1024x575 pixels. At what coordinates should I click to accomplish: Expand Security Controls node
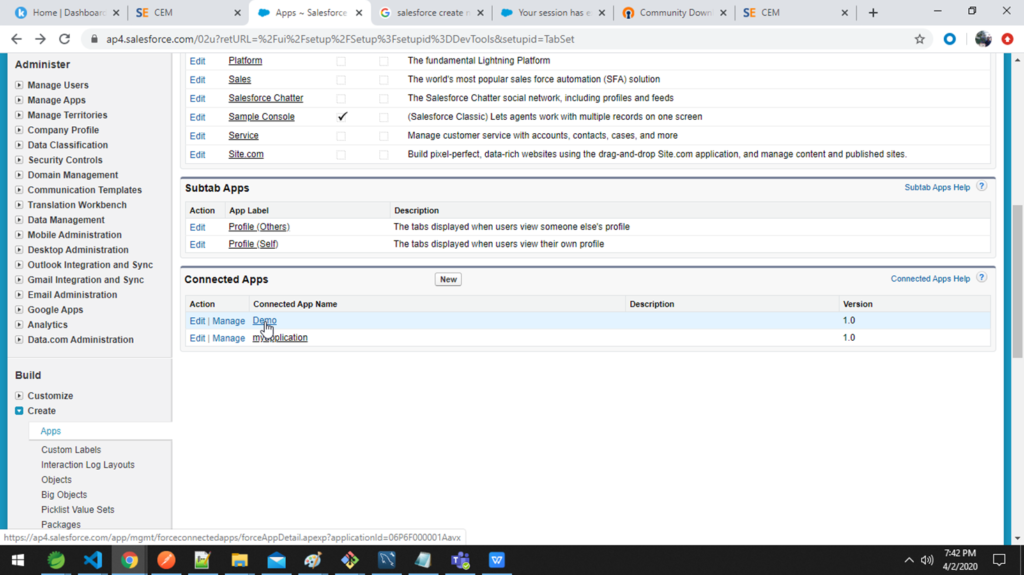coord(19,159)
